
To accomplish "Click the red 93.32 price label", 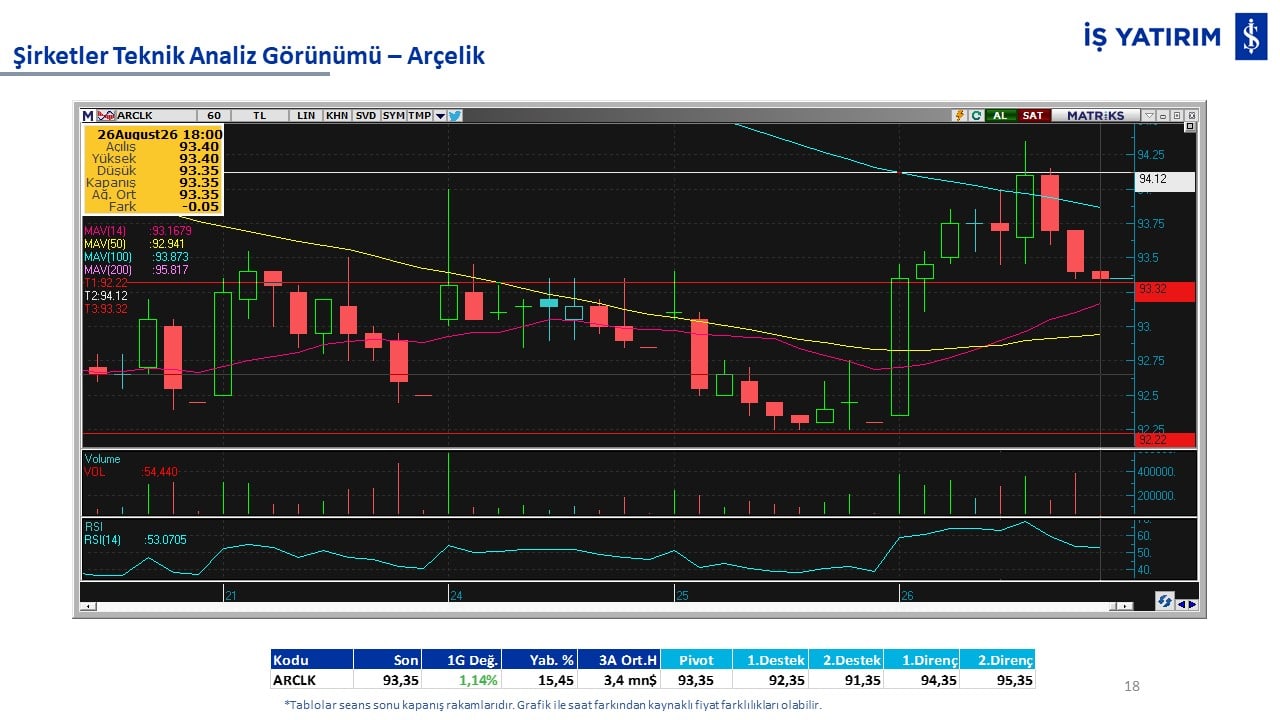I will [1166, 291].
